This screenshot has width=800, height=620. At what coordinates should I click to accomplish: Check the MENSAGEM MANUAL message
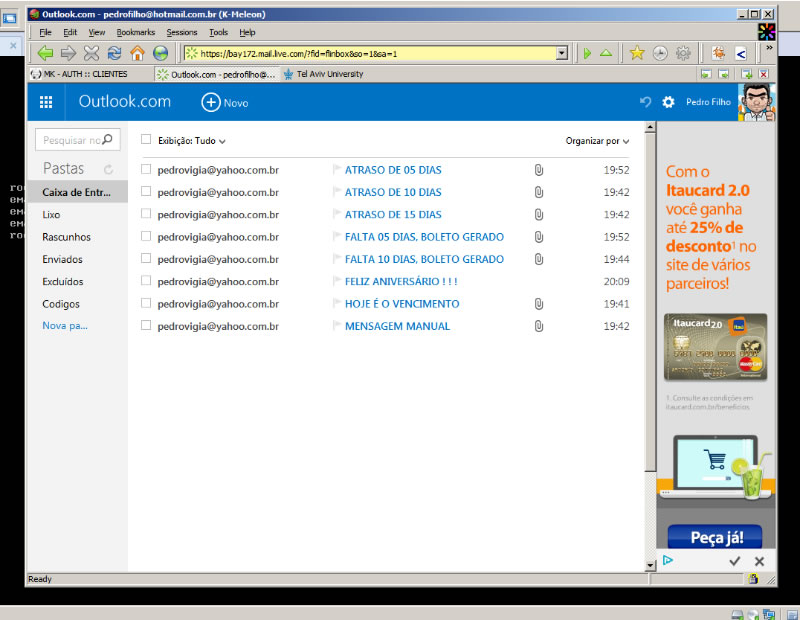146,325
